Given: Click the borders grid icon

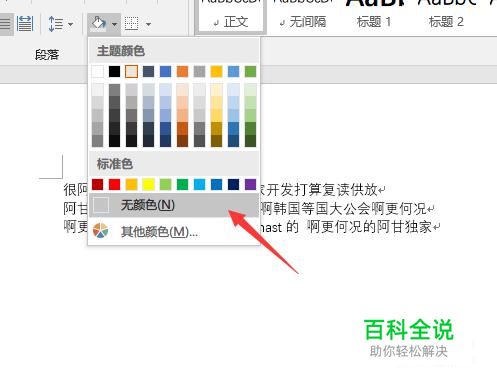Looking at the screenshot, I should 132,24.
